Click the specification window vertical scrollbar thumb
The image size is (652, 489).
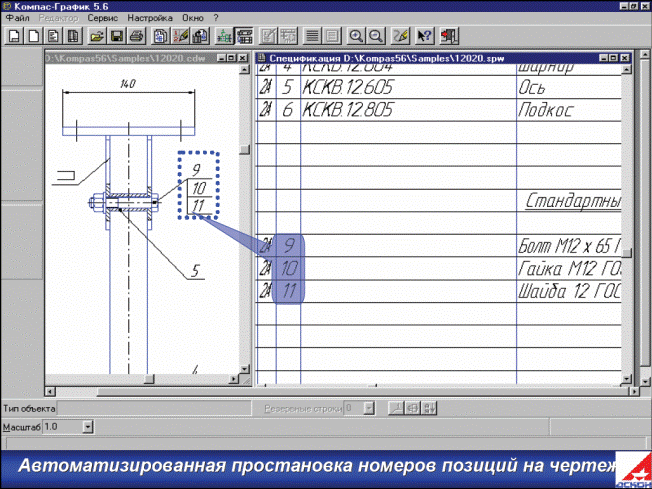[627, 252]
